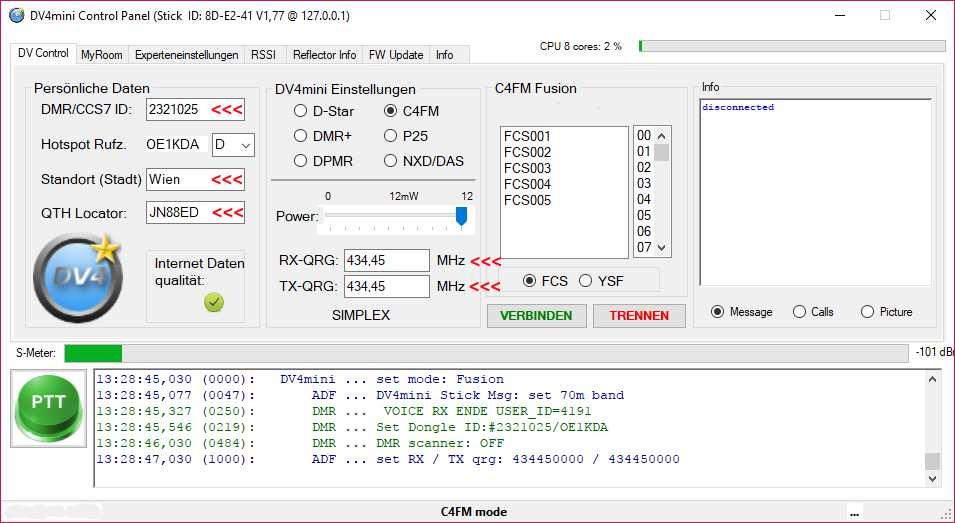The image size is (955, 523).
Task: Click the QTH Locator input field
Action: click(x=195, y=212)
